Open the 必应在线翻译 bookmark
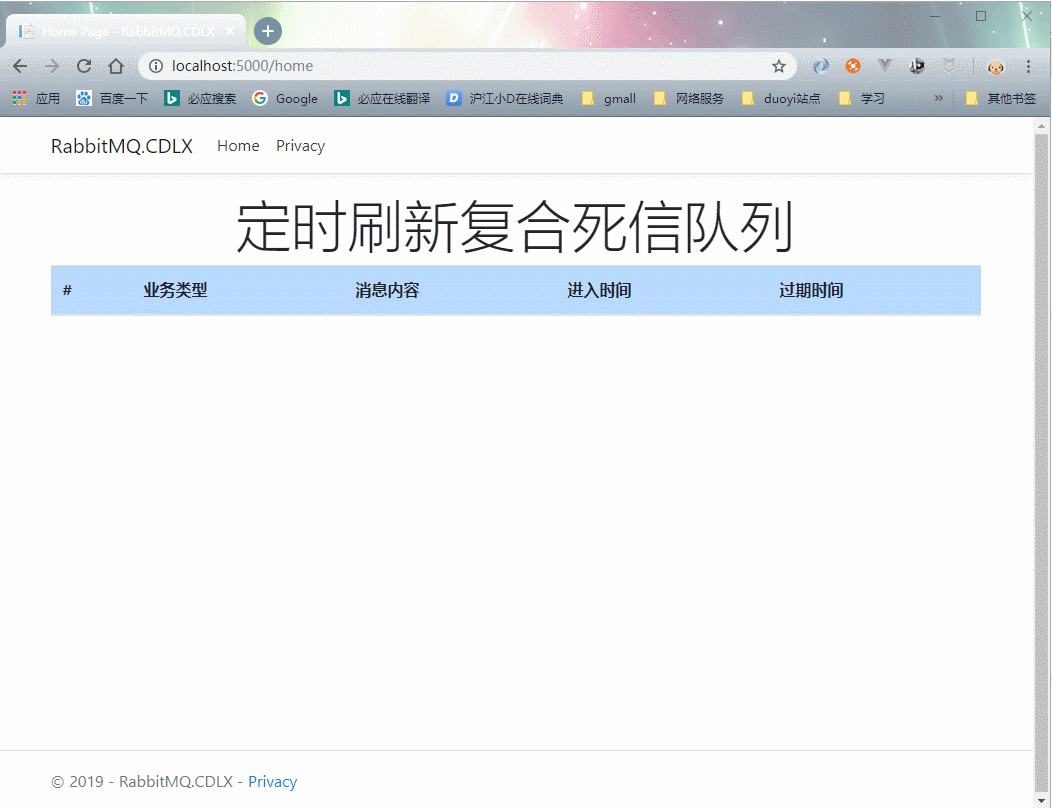Screen dimensions: 1052x808 tap(382, 99)
